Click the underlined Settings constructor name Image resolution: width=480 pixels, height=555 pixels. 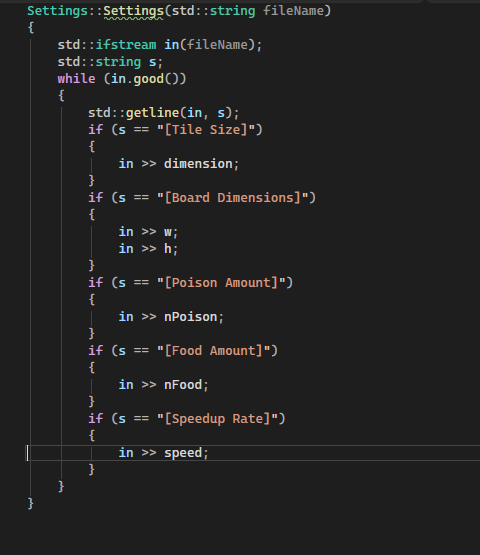coord(133,11)
